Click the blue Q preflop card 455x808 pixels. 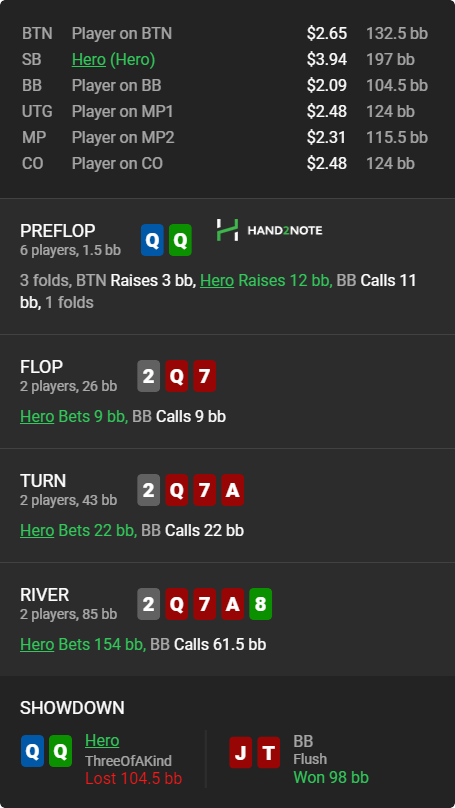click(x=153, y=240)
